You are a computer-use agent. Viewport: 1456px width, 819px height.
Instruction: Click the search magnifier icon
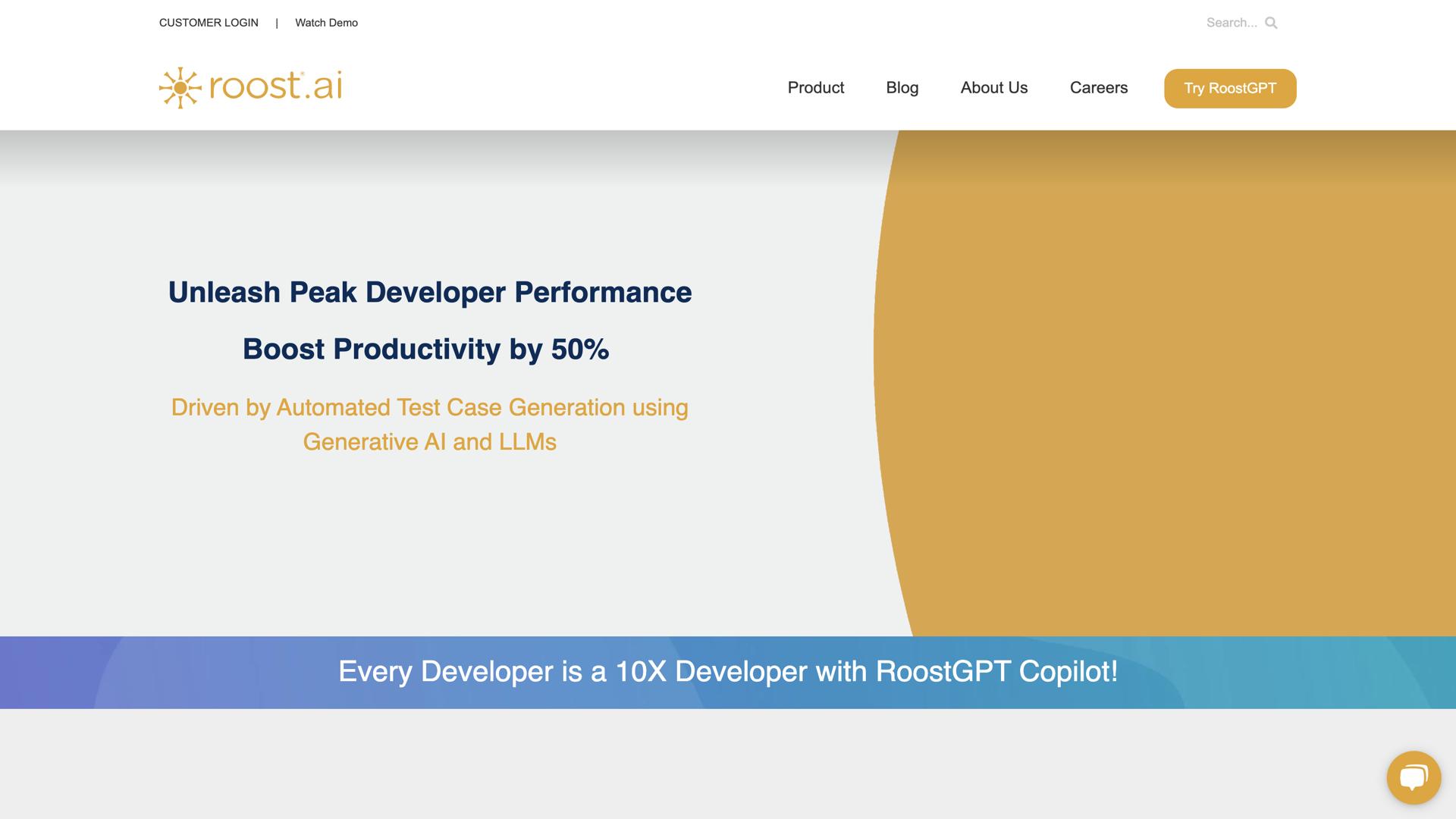[x=1271, y=23]
